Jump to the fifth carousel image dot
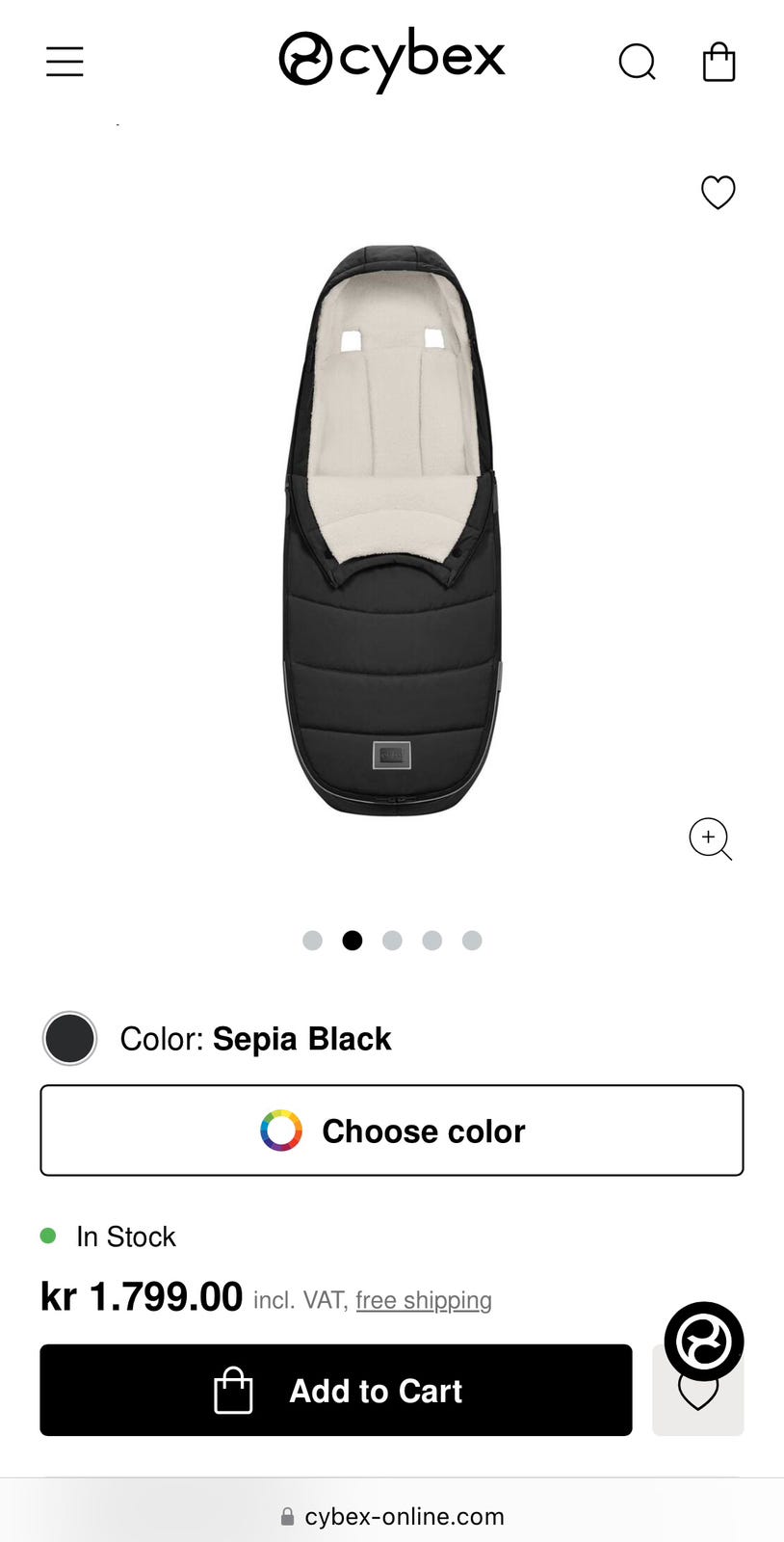784x1542 pixels. [472, 941]
